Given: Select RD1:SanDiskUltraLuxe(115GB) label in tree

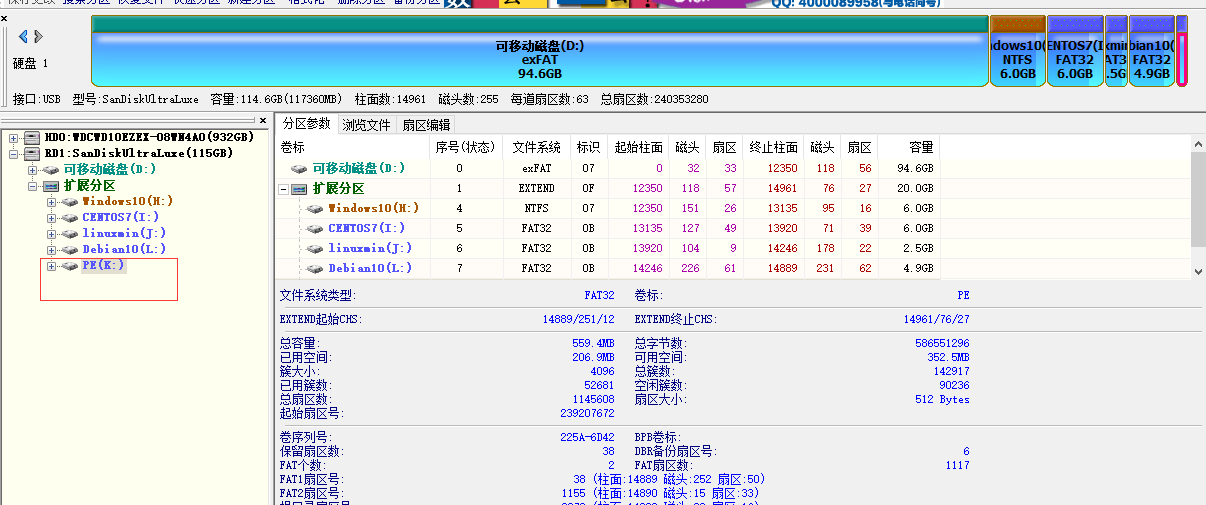Looking at the screenshot, I should (139, 153).
